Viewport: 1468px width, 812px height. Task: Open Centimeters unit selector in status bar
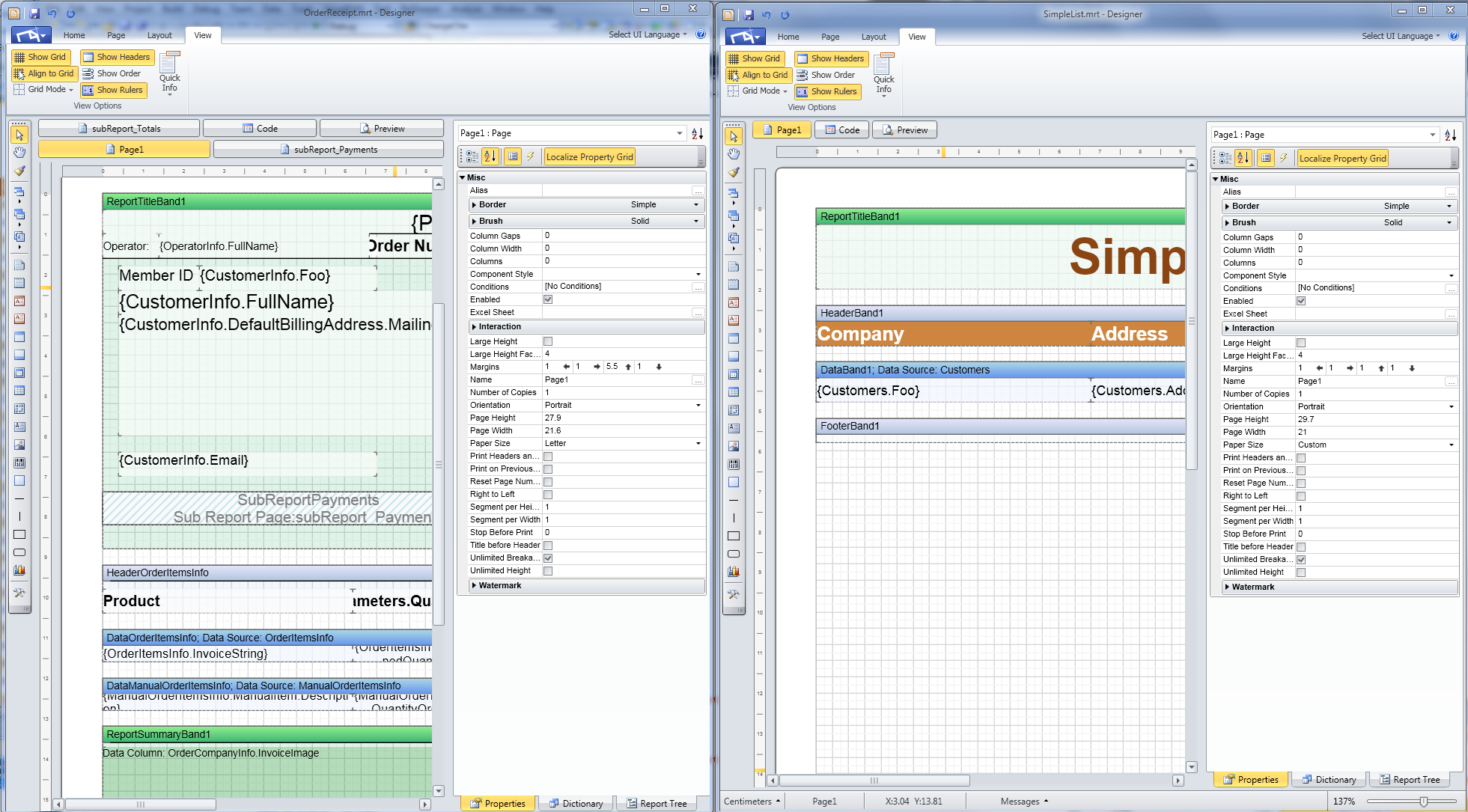(x=752, y=802)
